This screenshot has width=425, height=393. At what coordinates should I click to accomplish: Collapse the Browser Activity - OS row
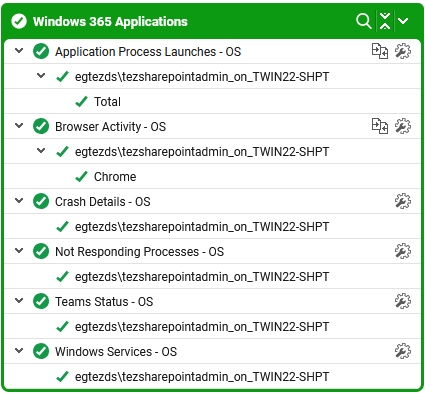click(x=19, y=126)
